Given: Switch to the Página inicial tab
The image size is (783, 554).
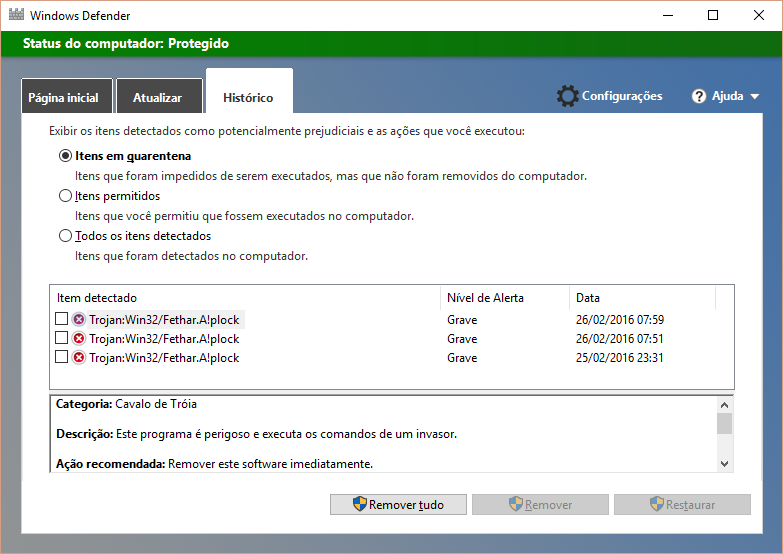Looking at the screenshot, I should 63,98.
